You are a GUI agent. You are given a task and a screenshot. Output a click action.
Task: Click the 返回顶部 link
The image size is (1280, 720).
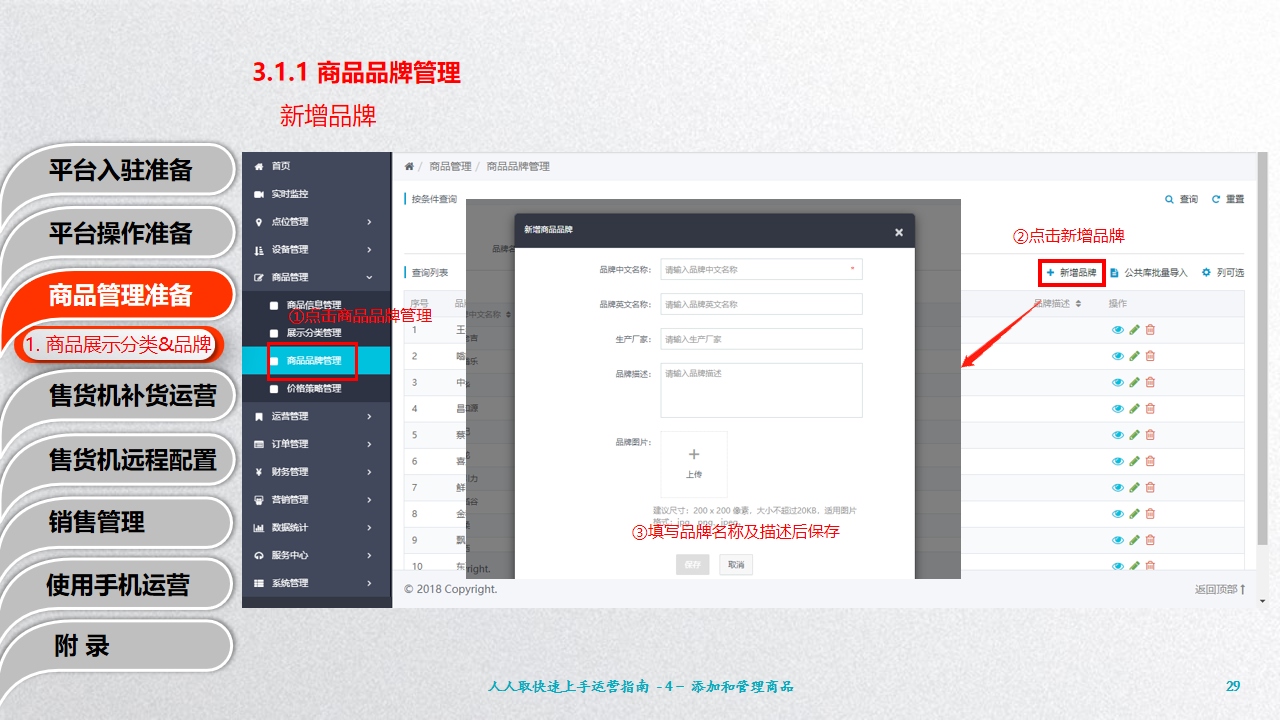(x=1220, y=590)
